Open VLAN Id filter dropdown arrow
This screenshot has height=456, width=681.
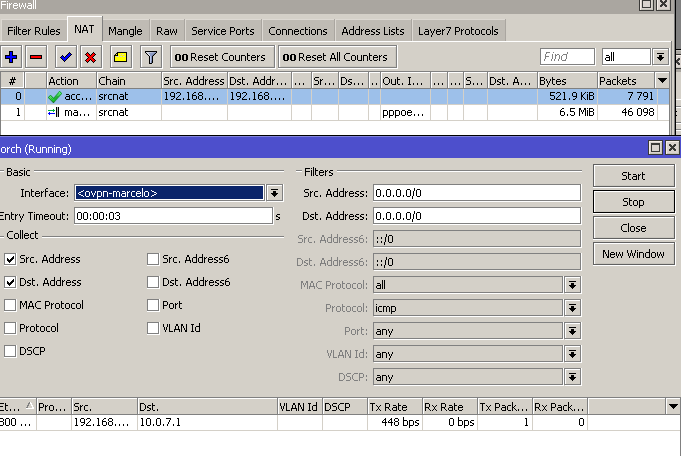572,354
